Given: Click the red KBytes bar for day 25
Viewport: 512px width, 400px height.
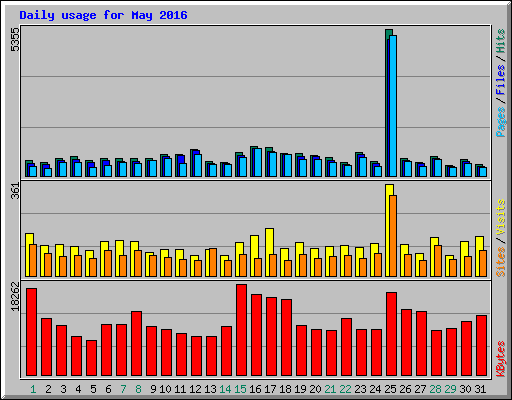Looking at the screenshot, I should (x=392, y=334).
